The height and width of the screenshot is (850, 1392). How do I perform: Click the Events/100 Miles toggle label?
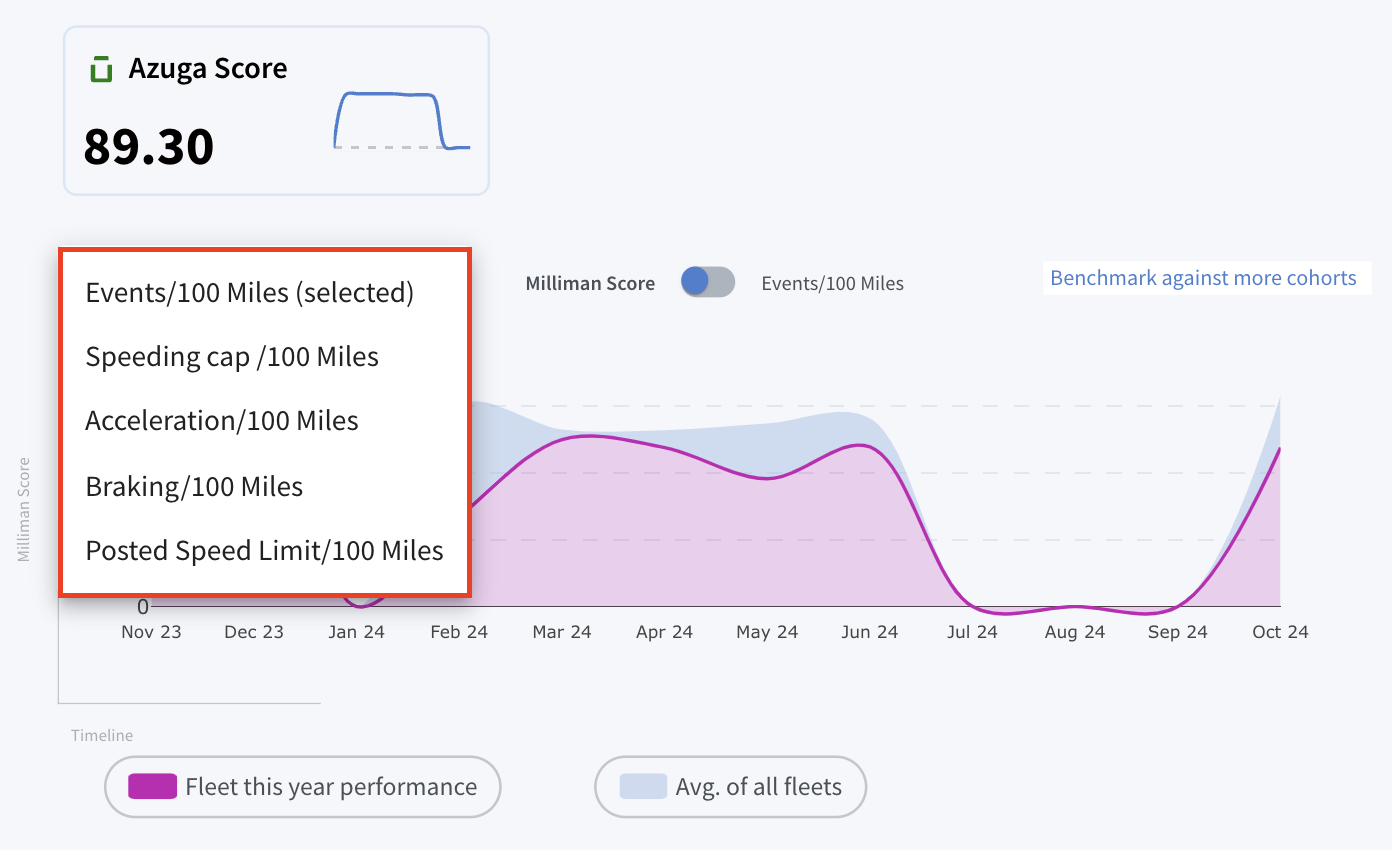point(832,284)
